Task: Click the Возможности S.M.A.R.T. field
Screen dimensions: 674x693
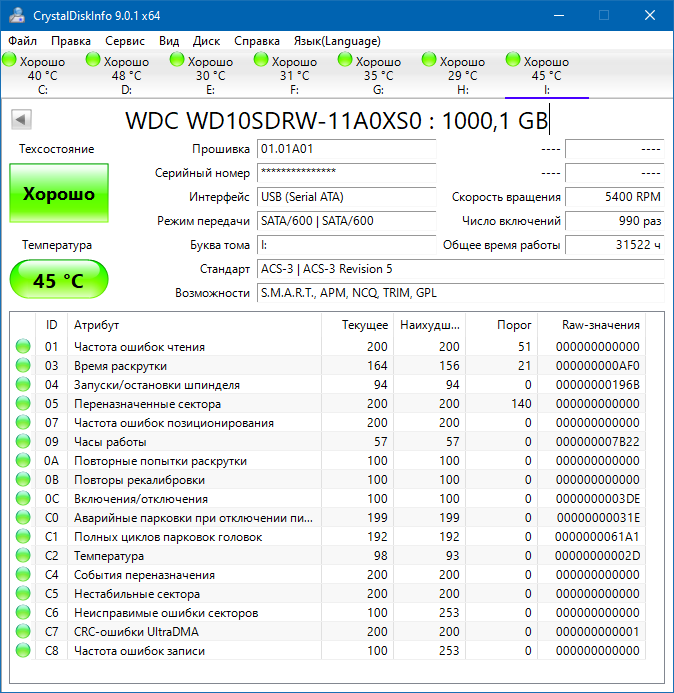Action: tap(461, 293)
